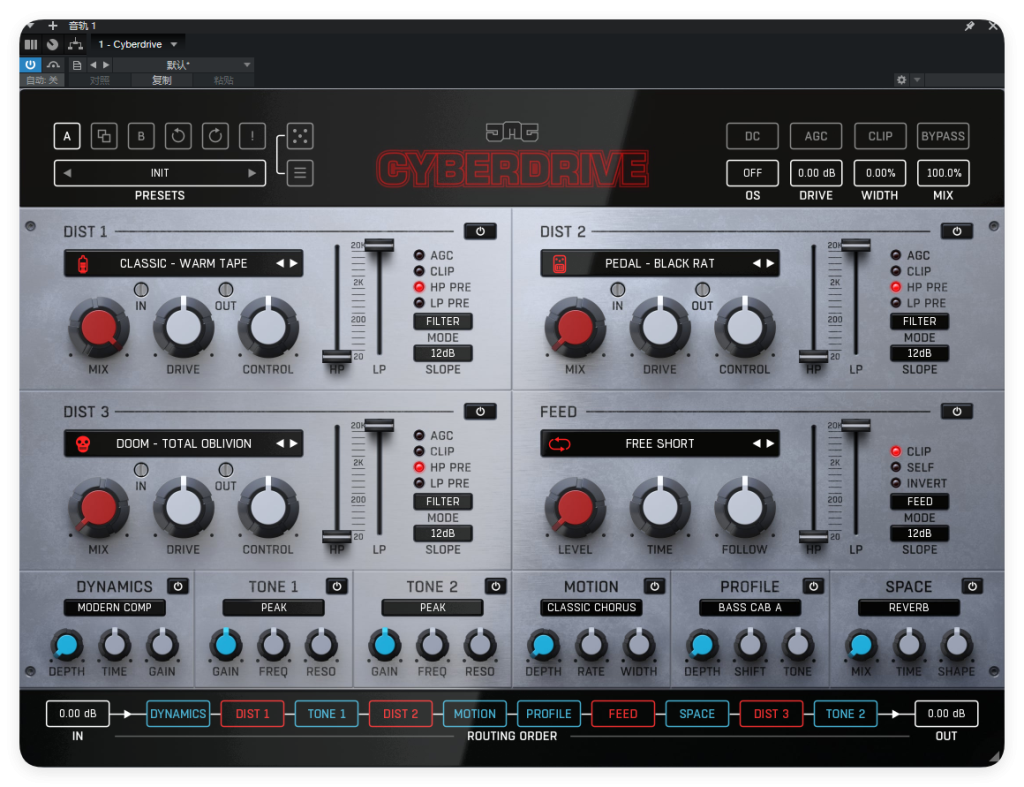Toggle DIST 3 section power
The height and width of the screenshot is (787, 1024).
click(480, 411)
